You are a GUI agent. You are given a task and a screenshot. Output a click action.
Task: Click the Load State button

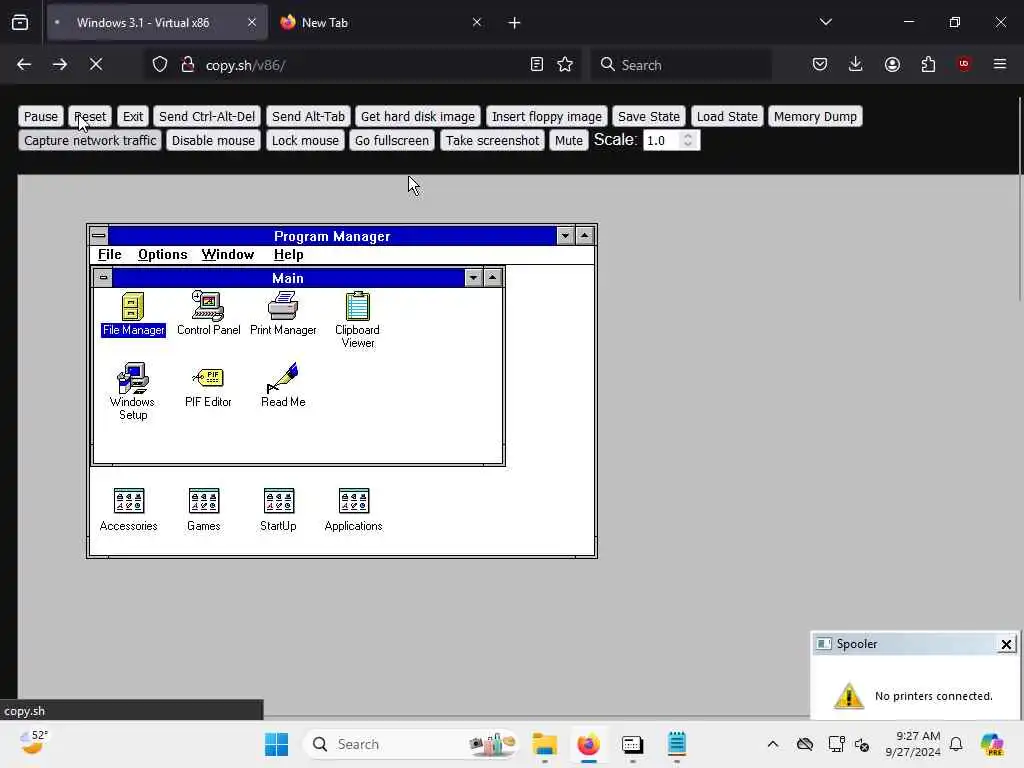pos(727,116)
